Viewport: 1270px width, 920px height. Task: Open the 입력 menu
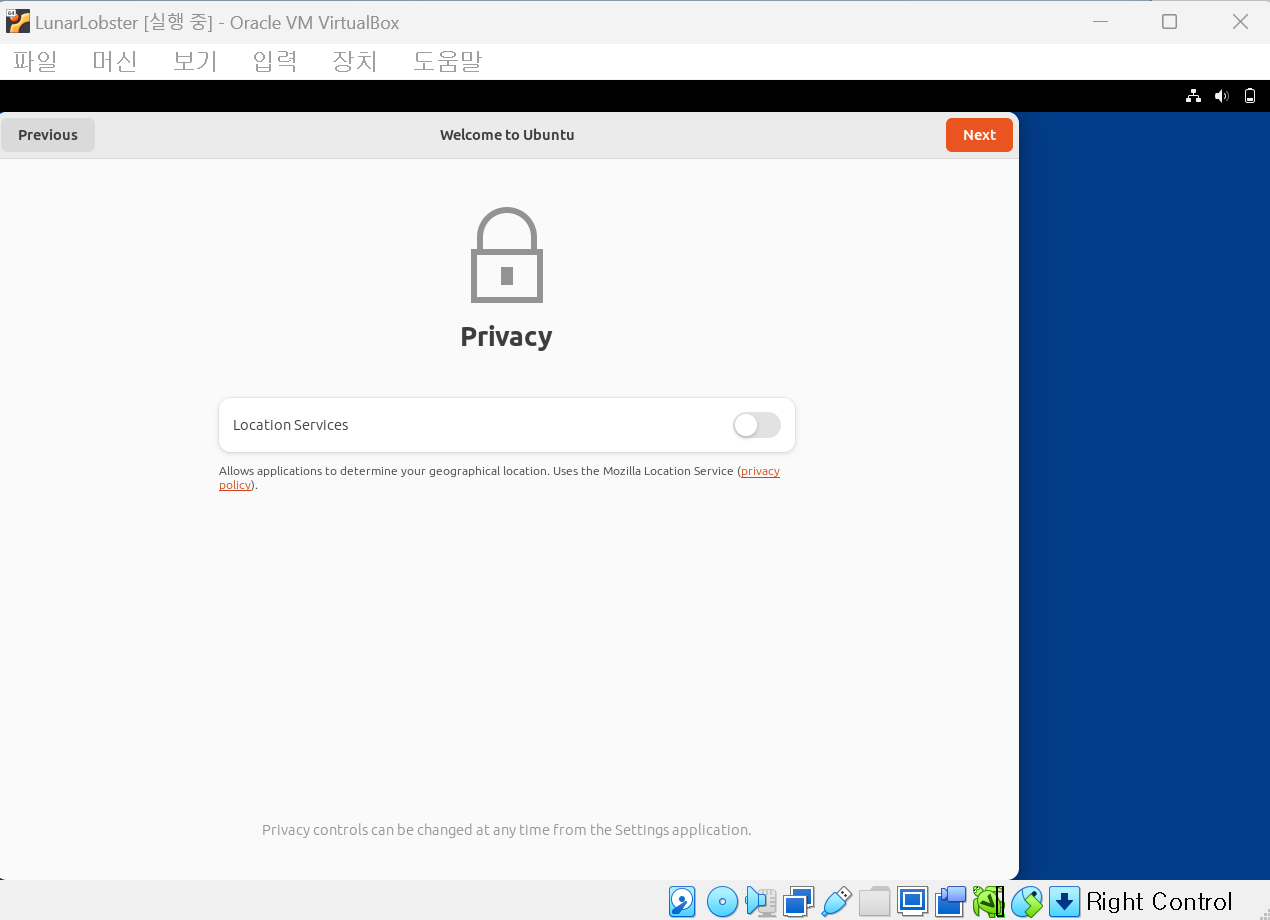click(x=275, y=62)
